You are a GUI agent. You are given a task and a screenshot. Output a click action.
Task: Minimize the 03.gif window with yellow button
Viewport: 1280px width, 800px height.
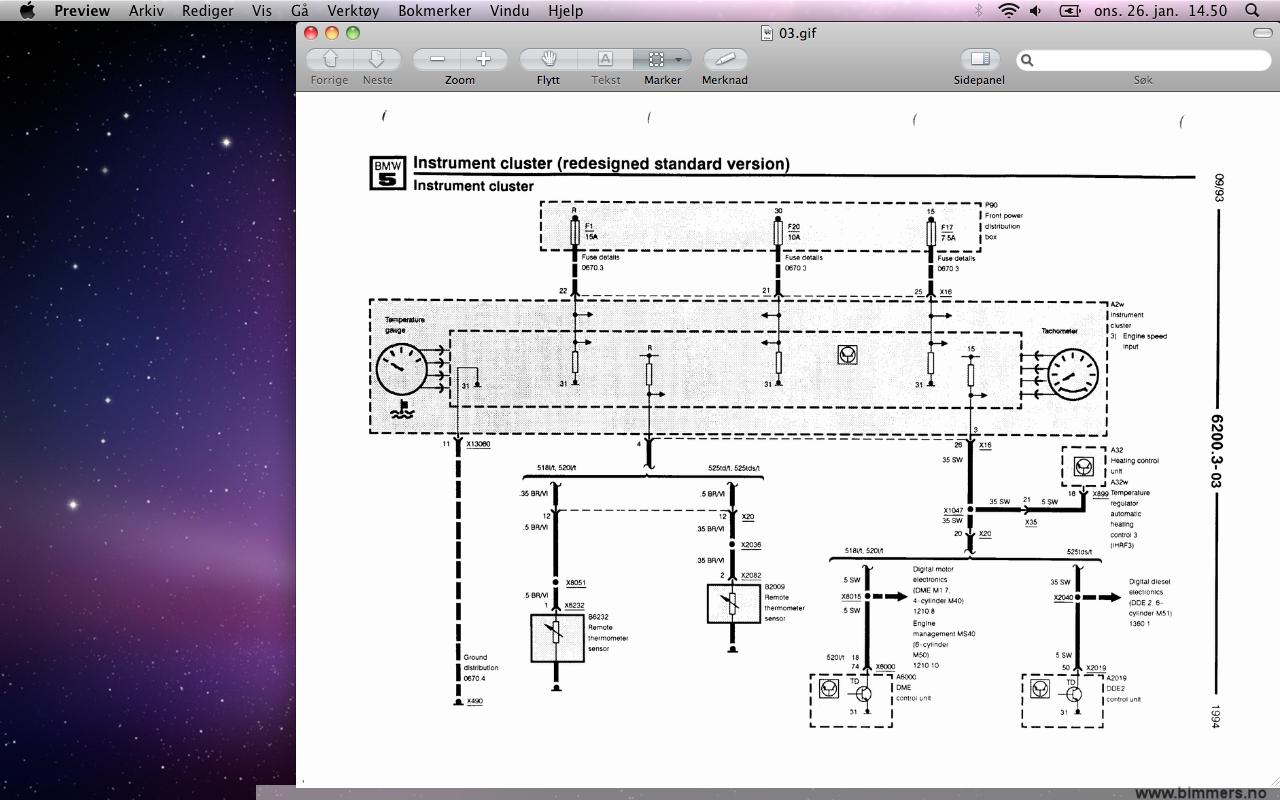tap(332, 33)
